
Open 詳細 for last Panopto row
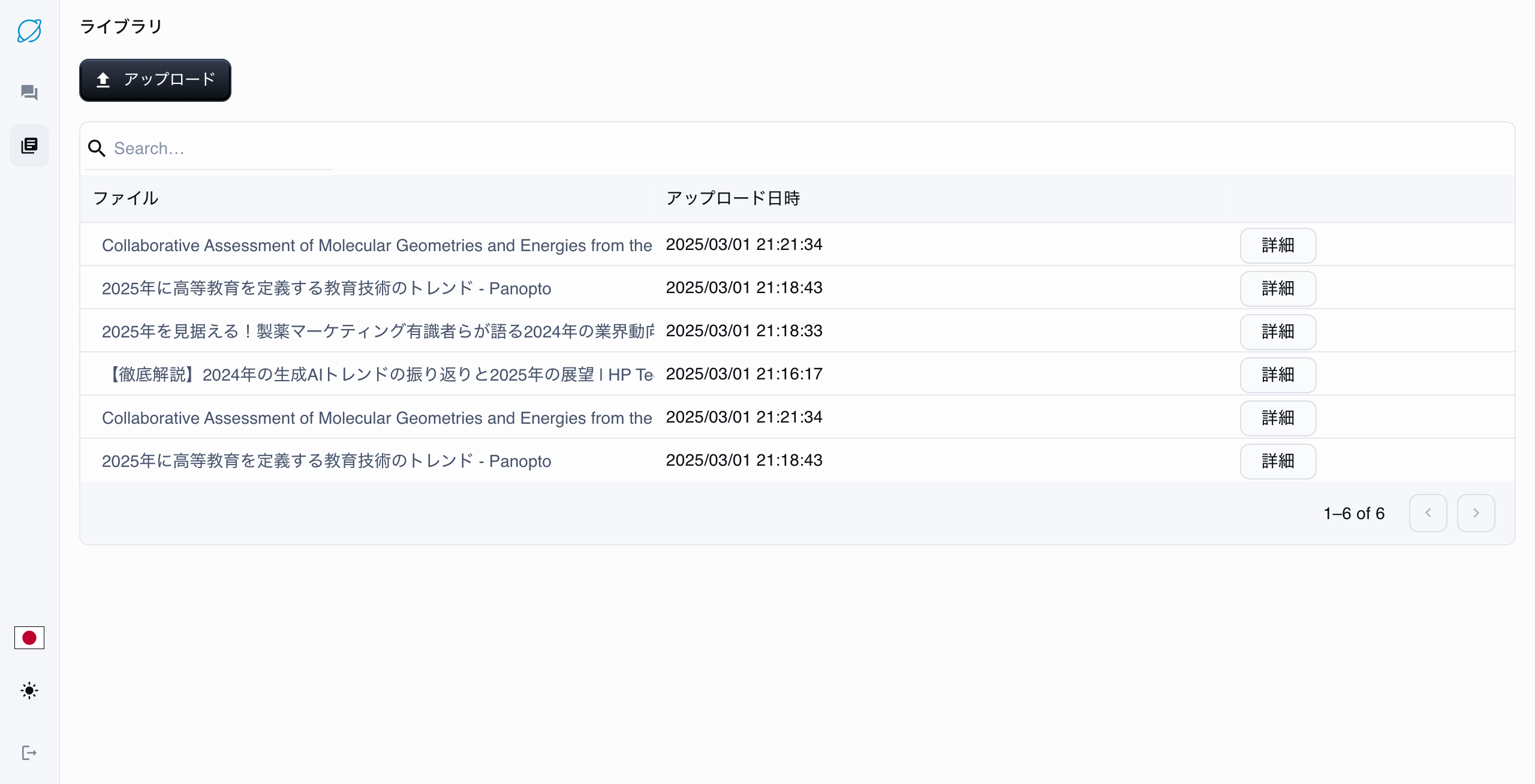(1278, 461)
